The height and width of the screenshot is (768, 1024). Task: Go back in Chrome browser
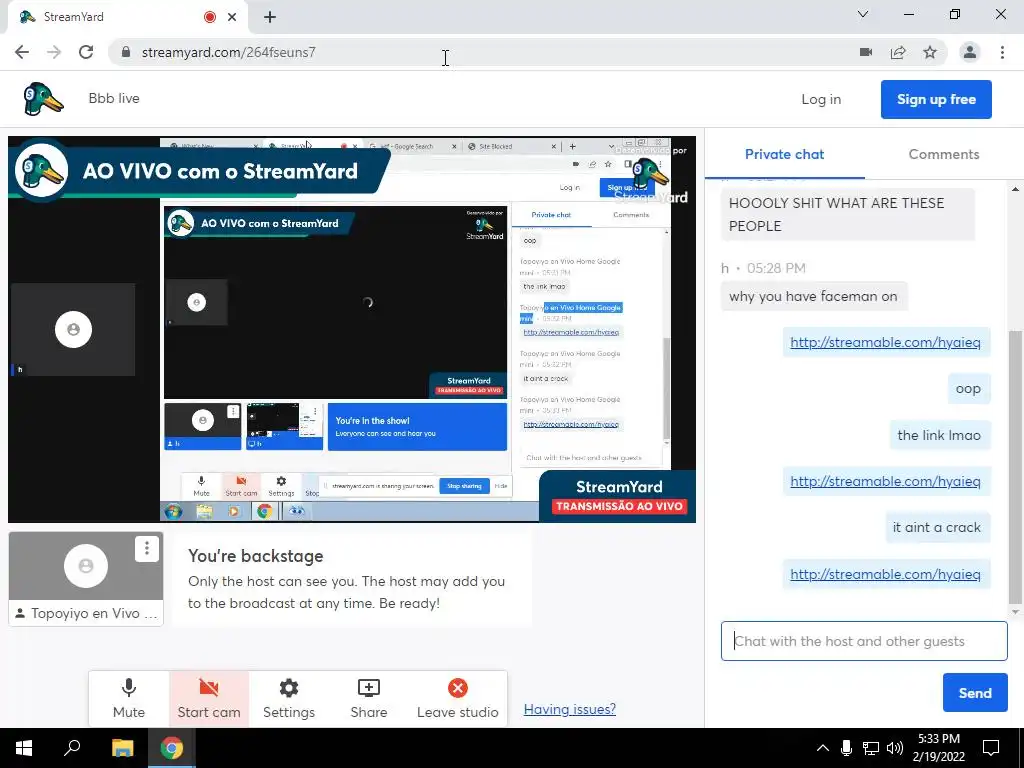(x=22, y=52)
